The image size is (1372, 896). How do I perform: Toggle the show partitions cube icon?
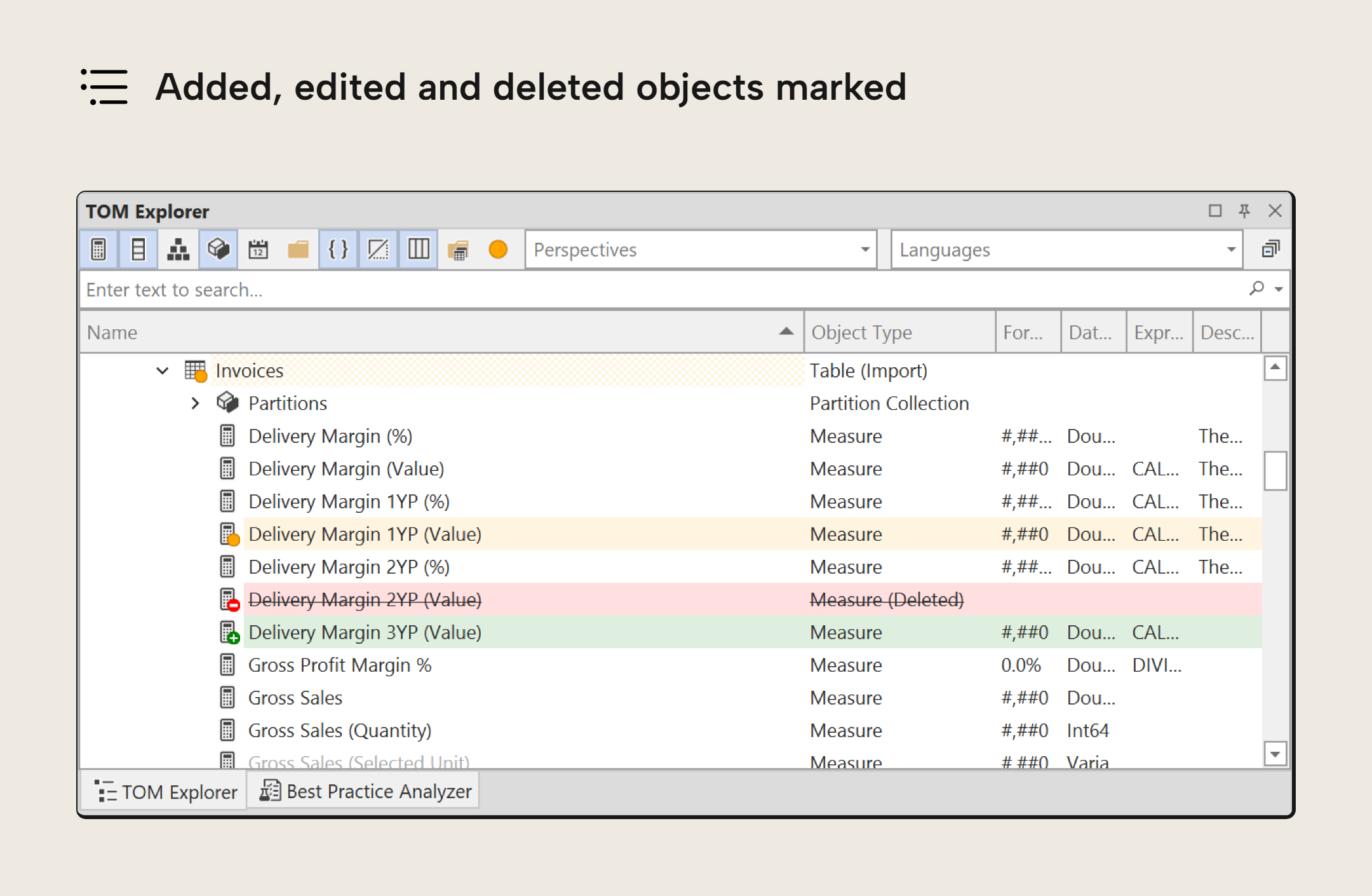218,249
